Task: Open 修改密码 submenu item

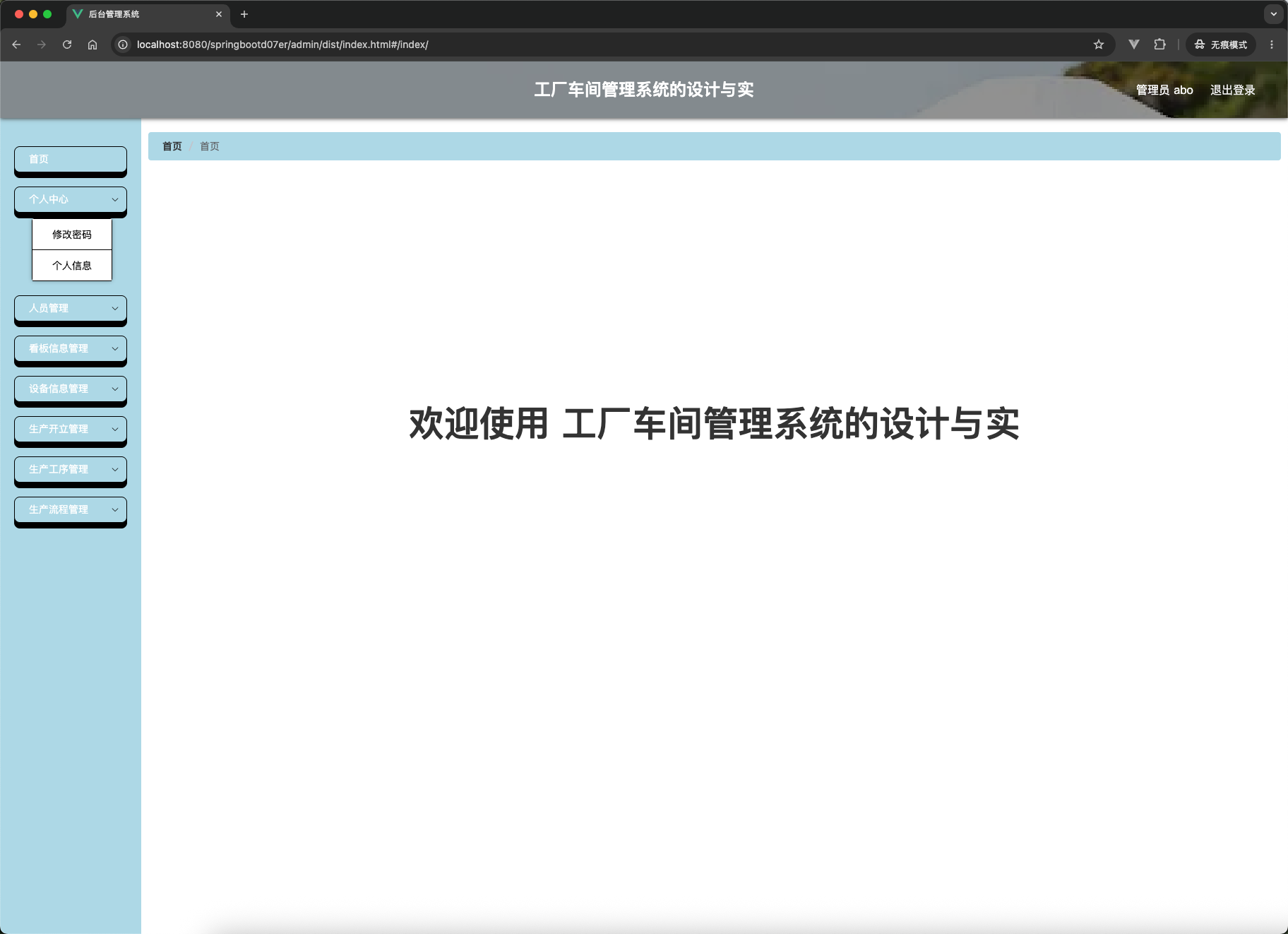Action: point(72,235)
